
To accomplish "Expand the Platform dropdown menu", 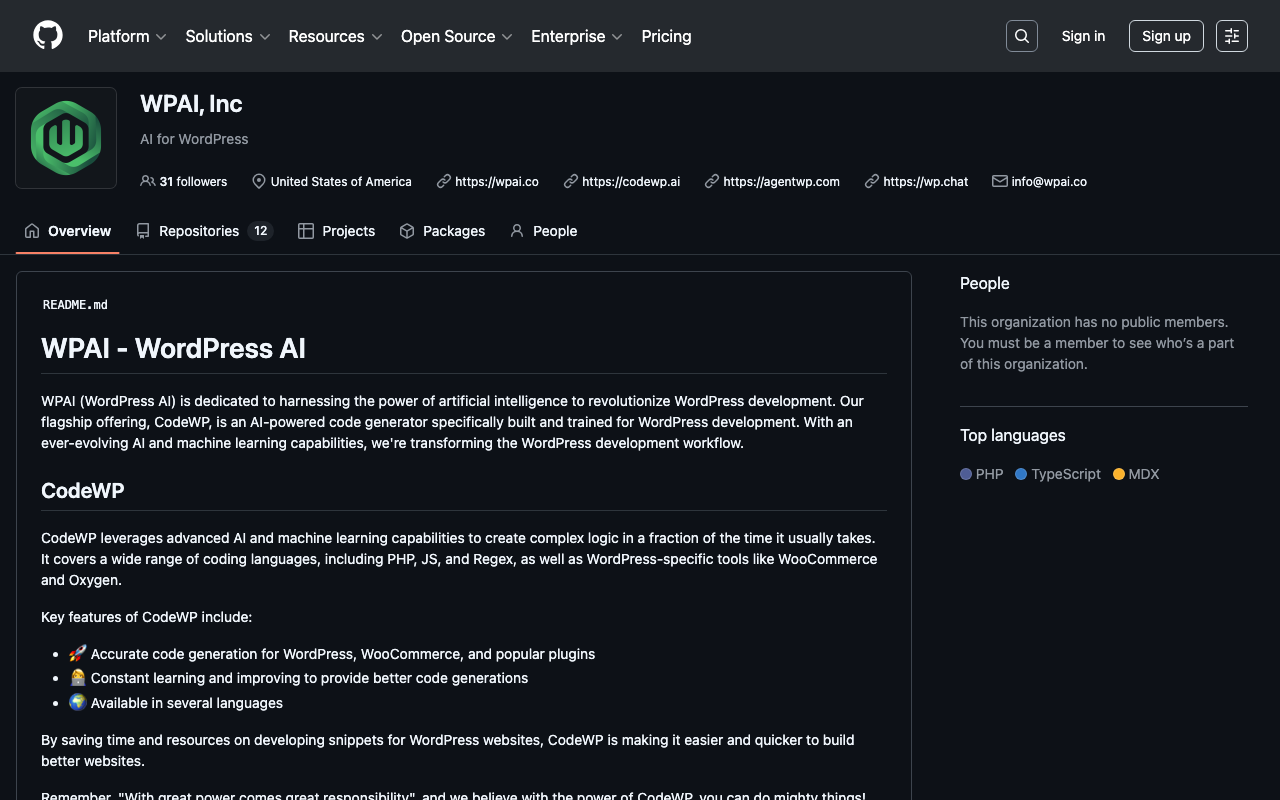I will 127,36.
